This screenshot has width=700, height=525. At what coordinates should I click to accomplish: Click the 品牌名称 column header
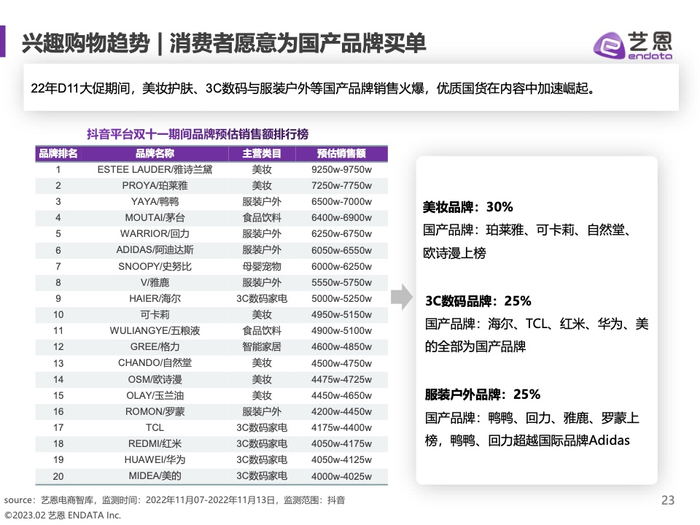click(x=154, y=154)
